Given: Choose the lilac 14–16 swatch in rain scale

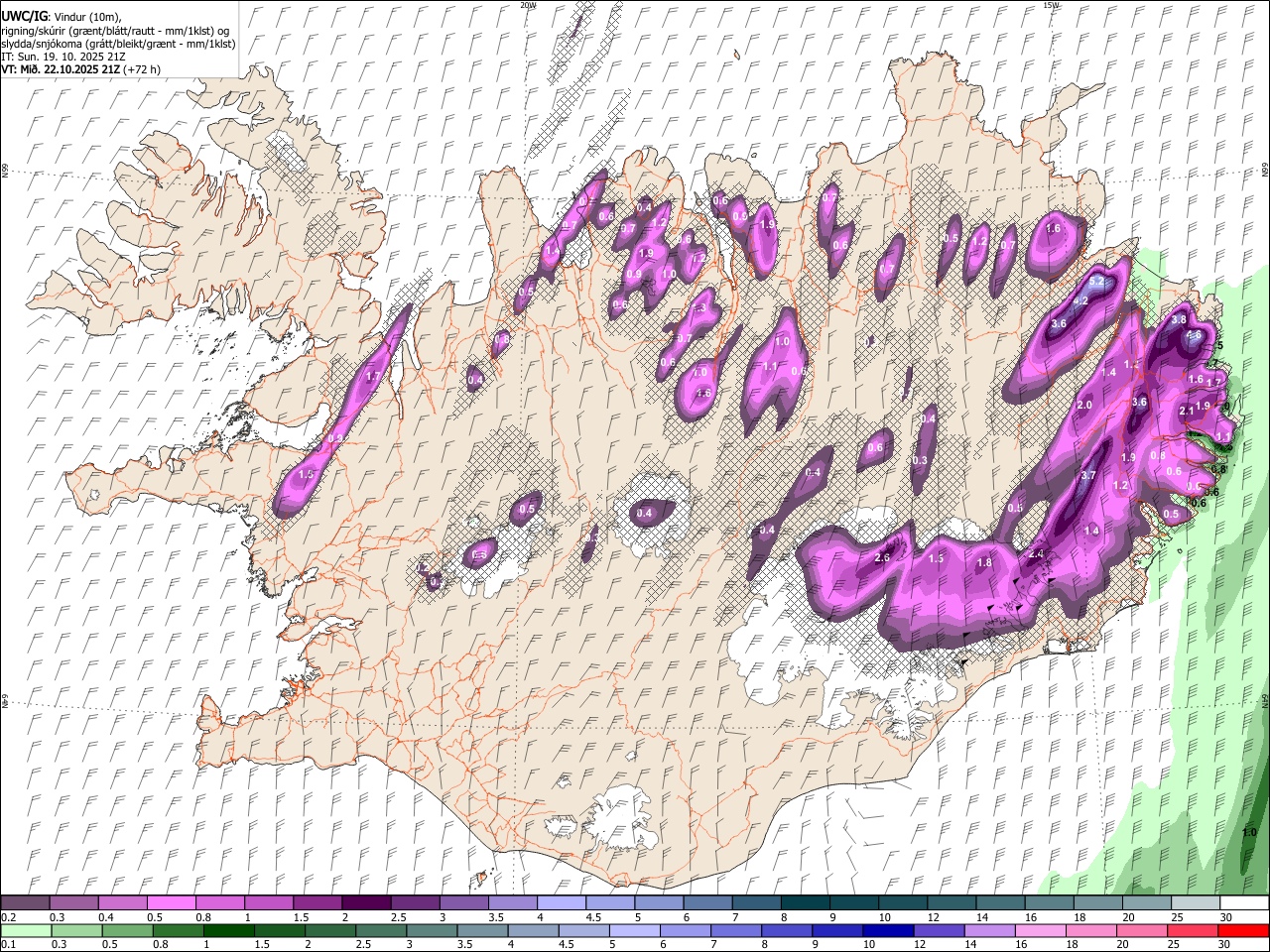Looking at the screenshot, I should 990,930.
